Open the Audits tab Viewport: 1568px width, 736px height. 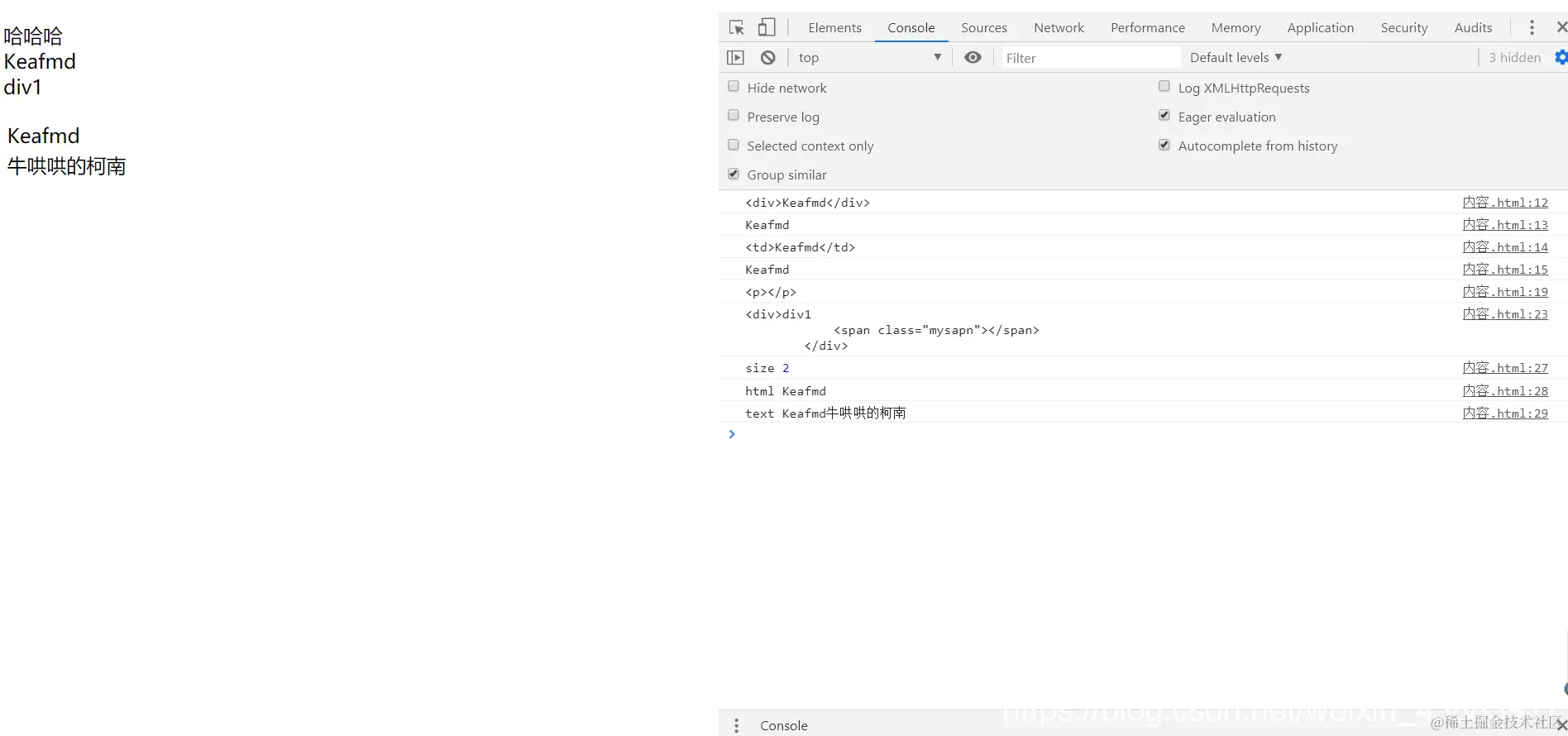(x=1473, y=27)
